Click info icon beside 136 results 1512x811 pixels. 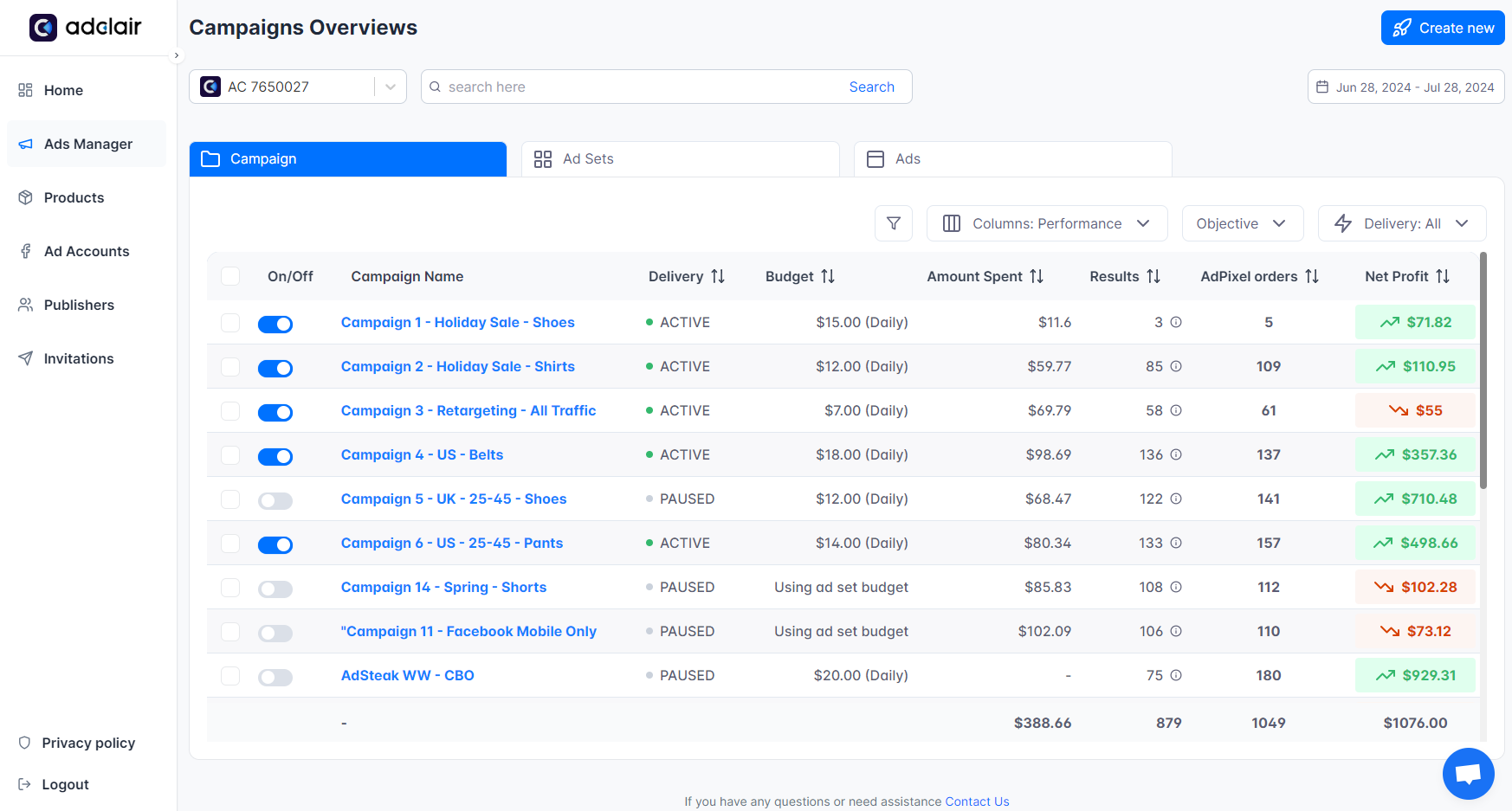point(1176,454)
